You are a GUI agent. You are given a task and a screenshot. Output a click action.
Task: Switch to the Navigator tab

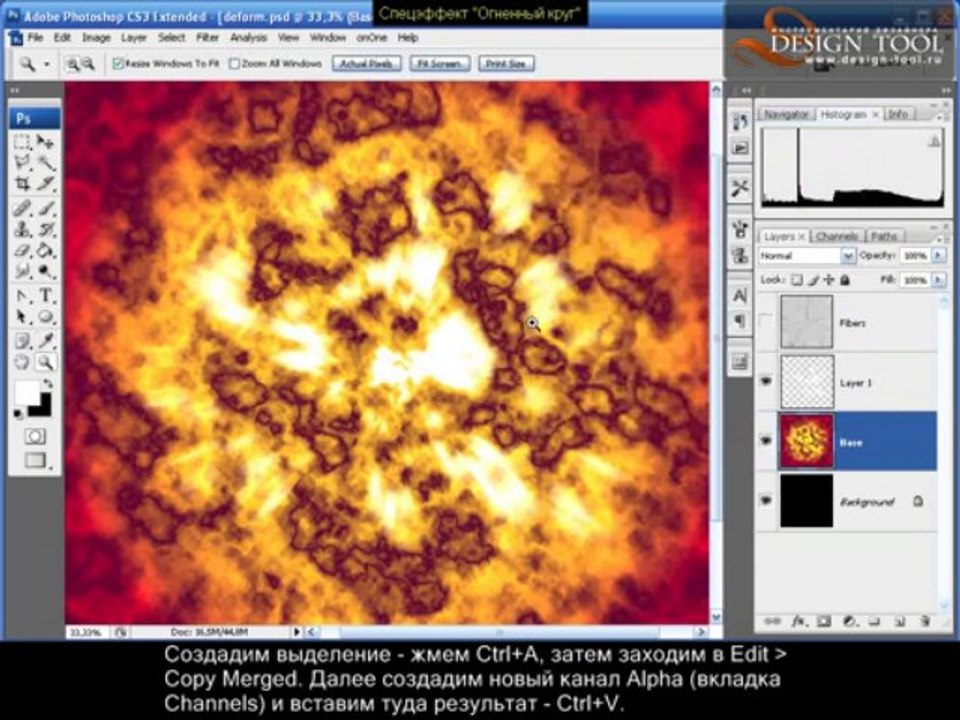[x=786, y=114]
